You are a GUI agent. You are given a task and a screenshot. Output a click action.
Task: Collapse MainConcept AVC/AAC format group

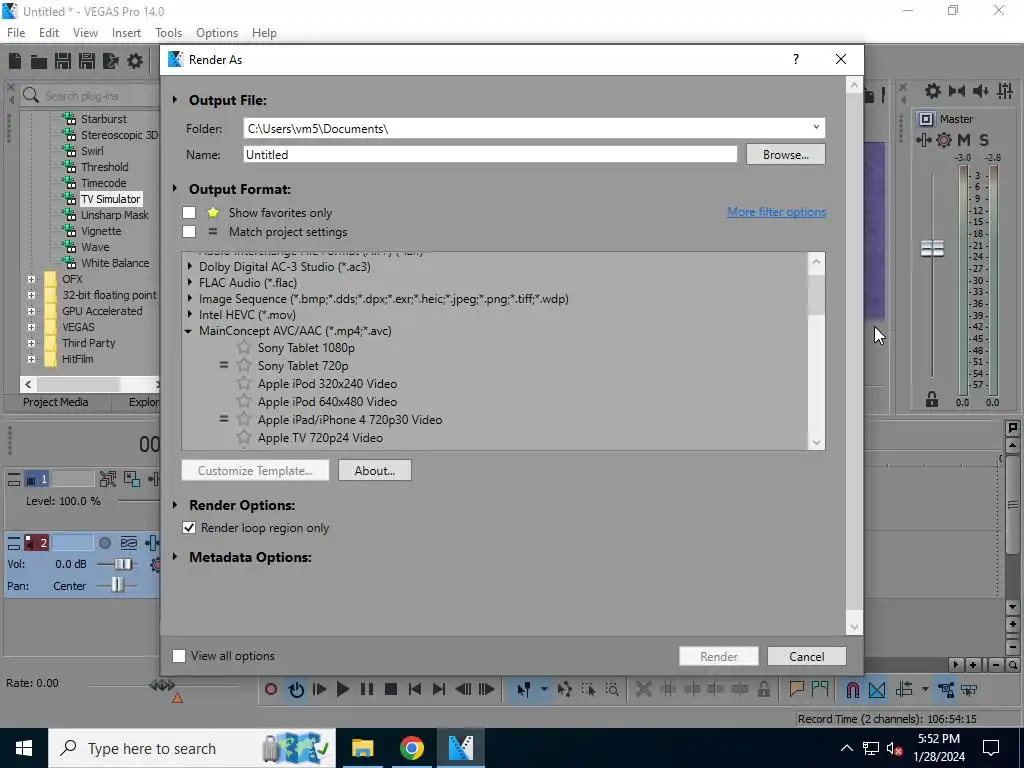pos(189,331)
